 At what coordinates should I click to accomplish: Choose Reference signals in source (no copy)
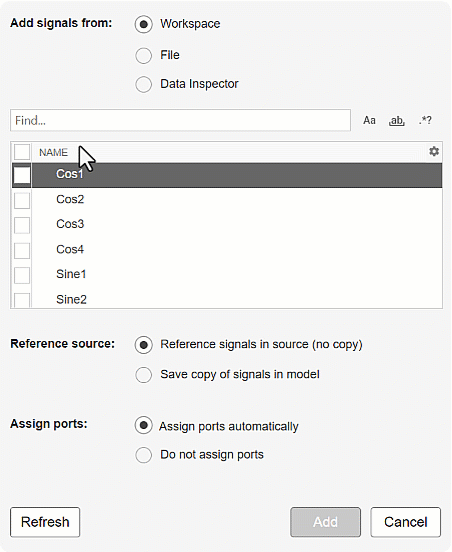click(x=144, y=345)
